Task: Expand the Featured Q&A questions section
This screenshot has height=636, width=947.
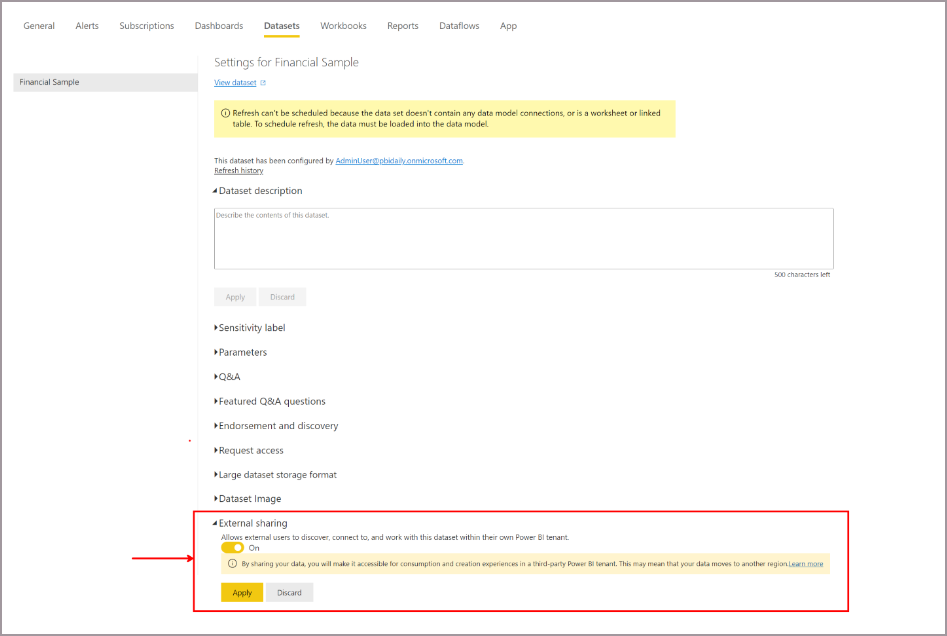Action: [x=269, y=401]
